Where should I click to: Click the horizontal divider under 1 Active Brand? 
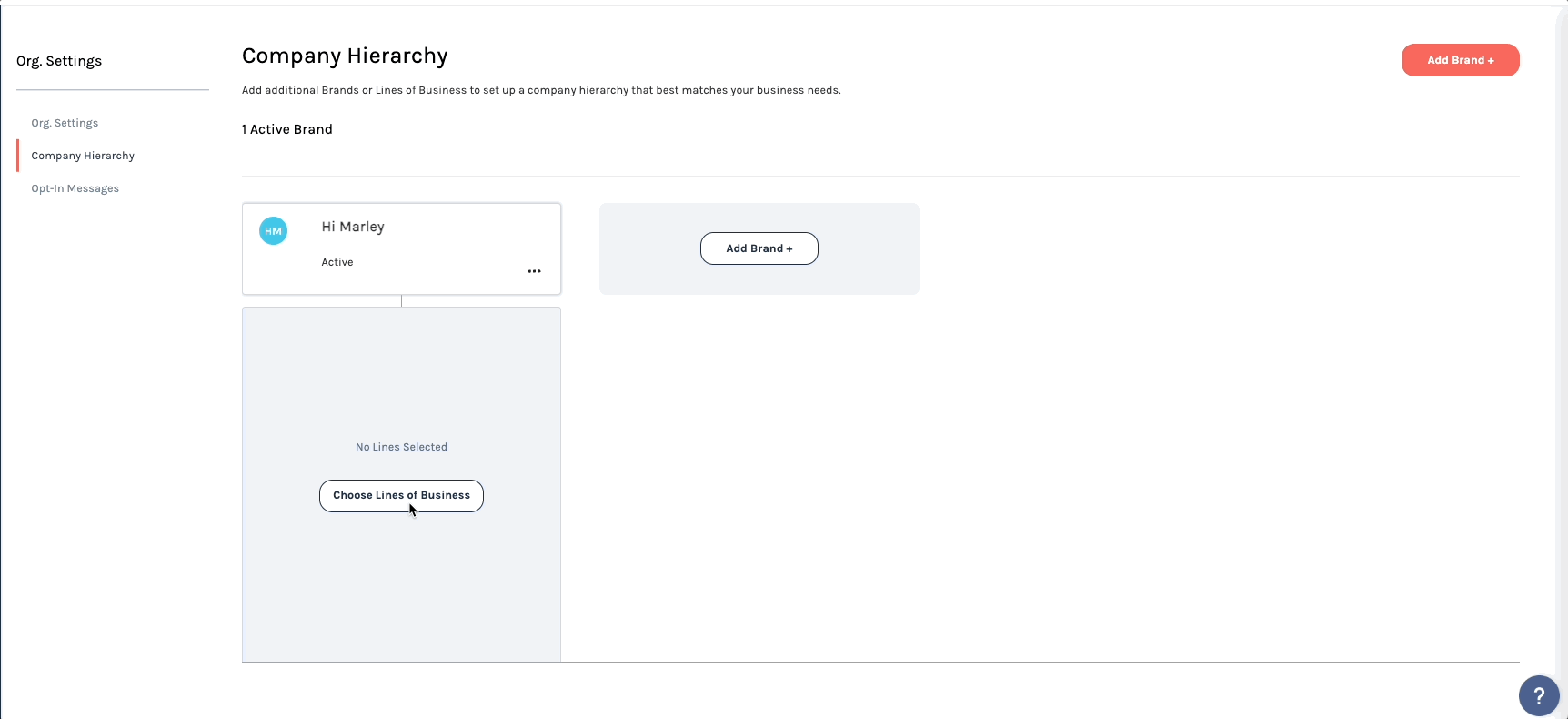[880, 177]
